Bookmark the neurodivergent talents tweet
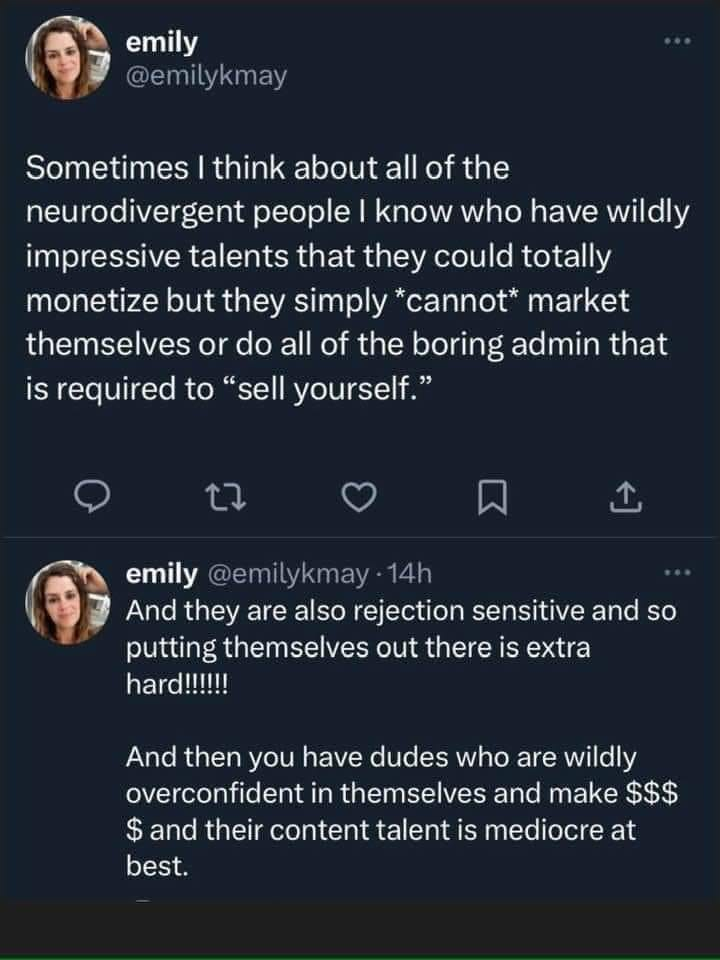Image resolution: width=720 pixels, height=960 pixels. 492,497
